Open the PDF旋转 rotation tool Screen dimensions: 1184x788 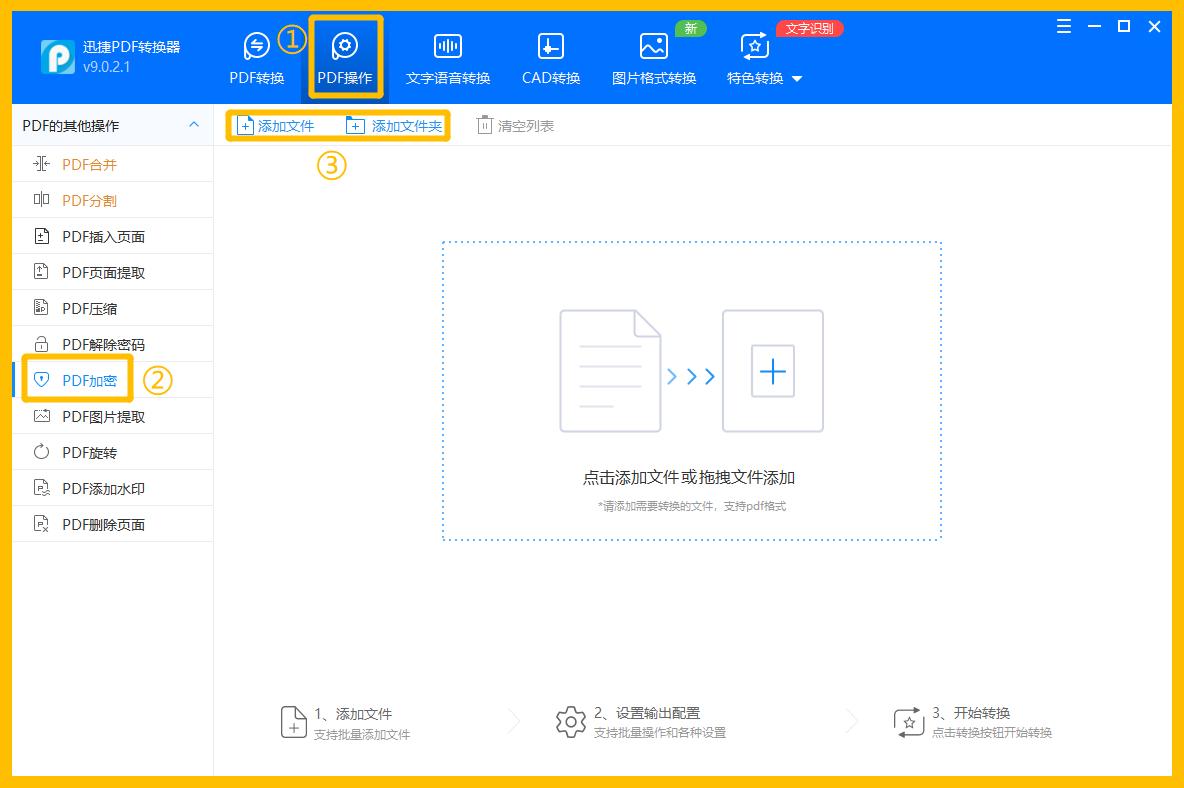point(113,451)
